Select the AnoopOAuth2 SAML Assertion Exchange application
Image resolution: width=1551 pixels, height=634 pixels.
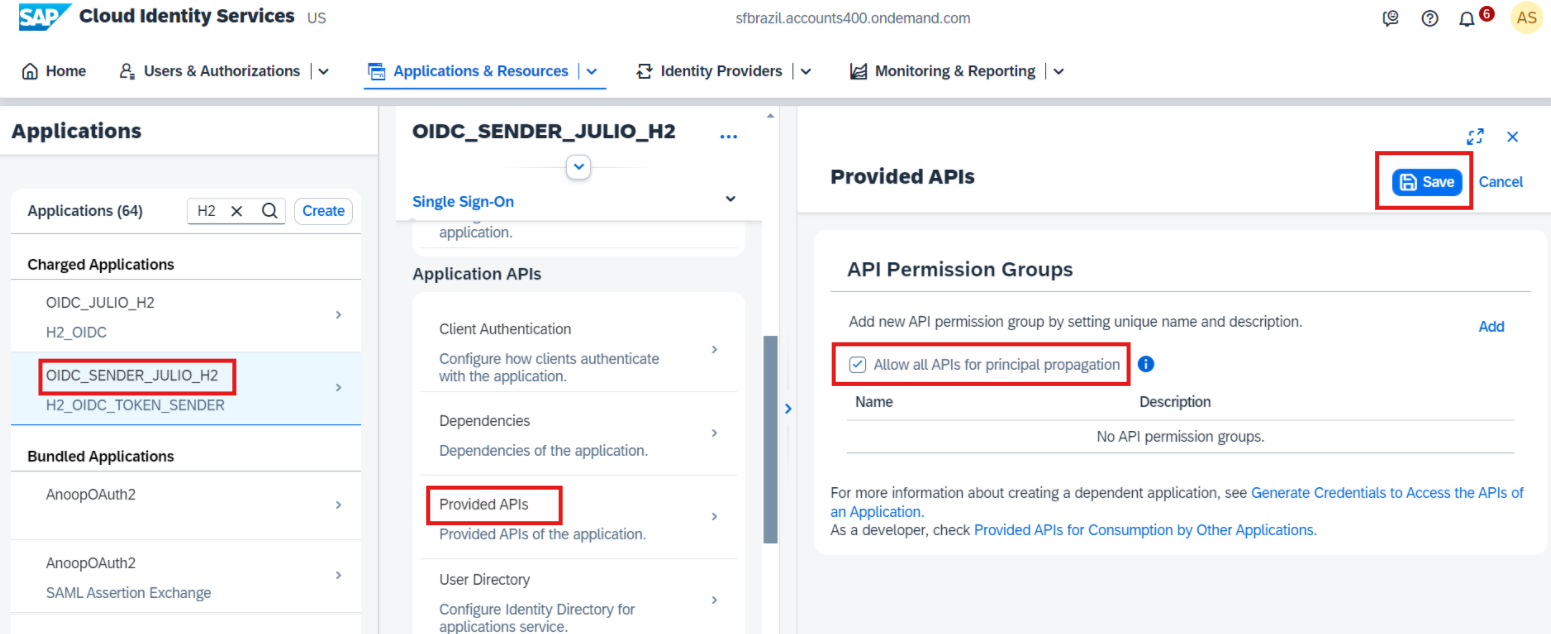[186, 577]
